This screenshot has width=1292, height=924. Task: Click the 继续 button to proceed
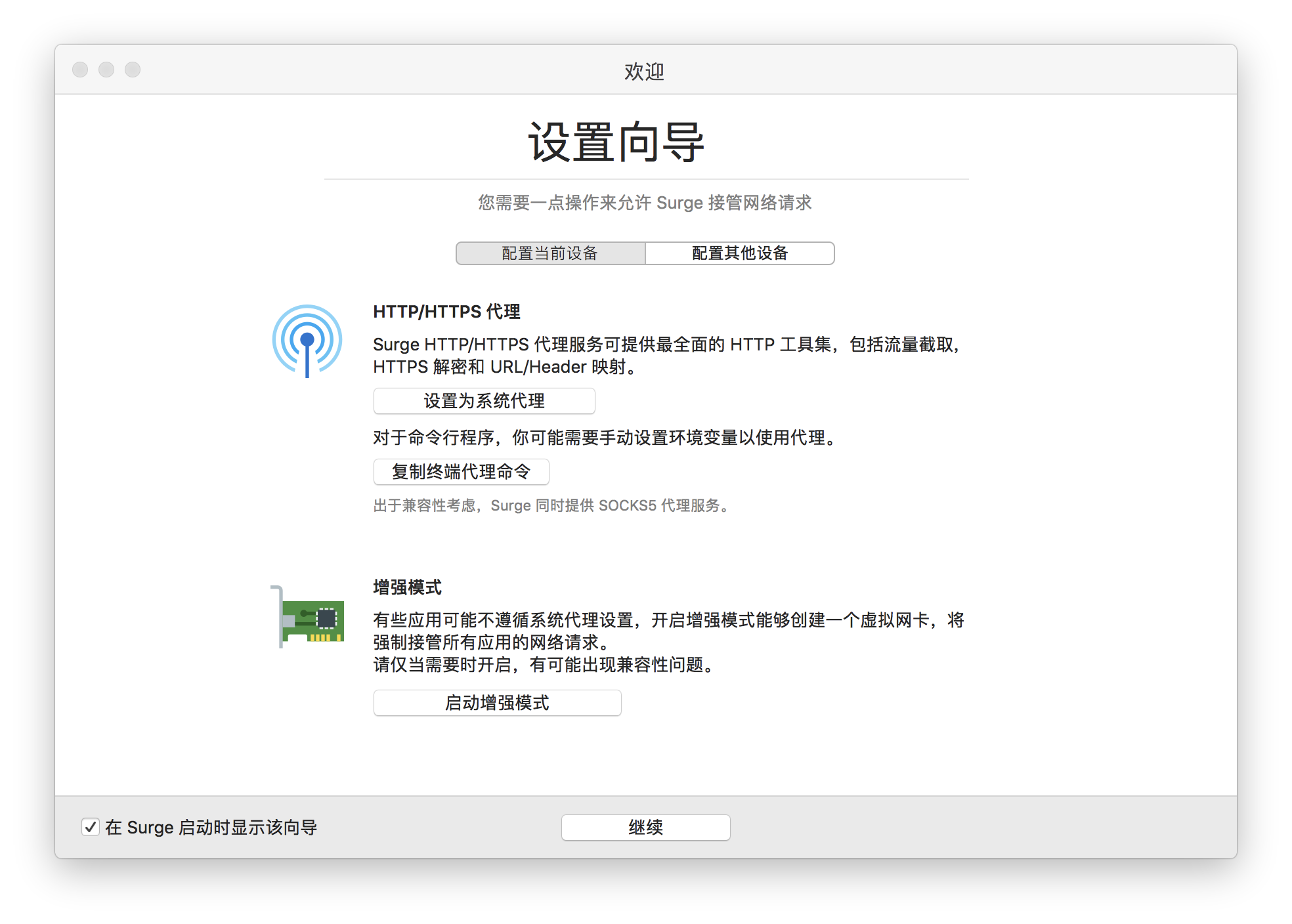(x=645, y=827)
